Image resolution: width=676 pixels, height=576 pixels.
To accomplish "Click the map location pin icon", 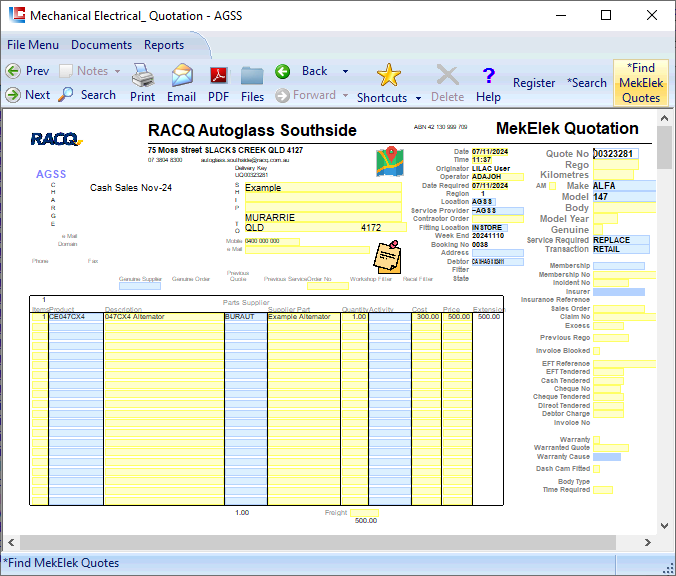I will (388, 162).
